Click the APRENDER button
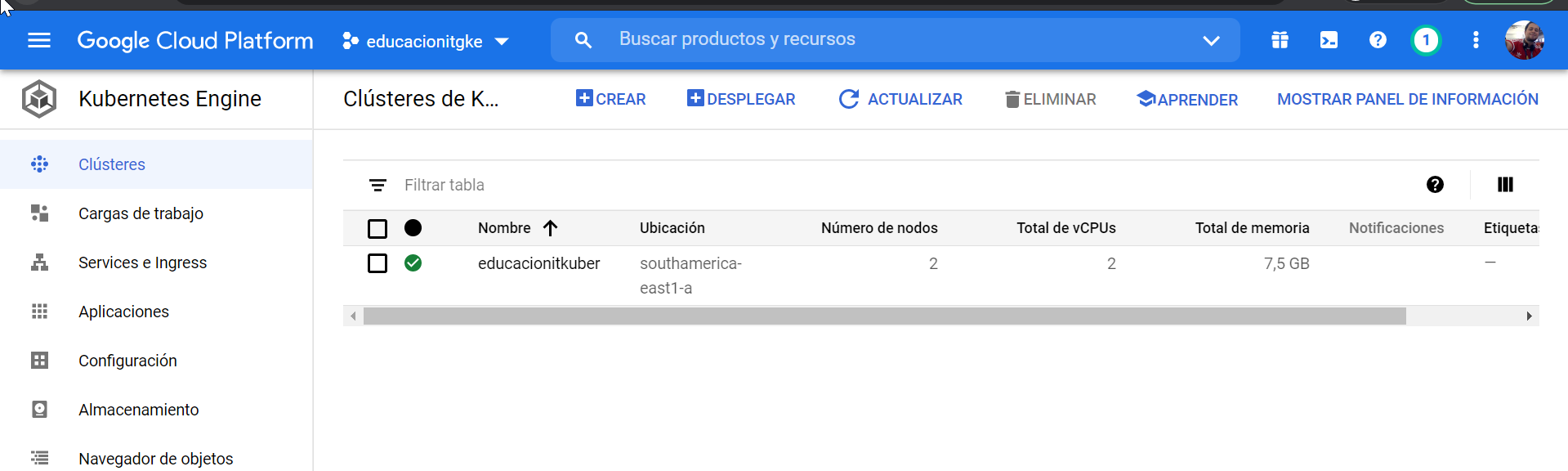Image resolution: width=1568 pixels, height=471 pixels. 1187,99
